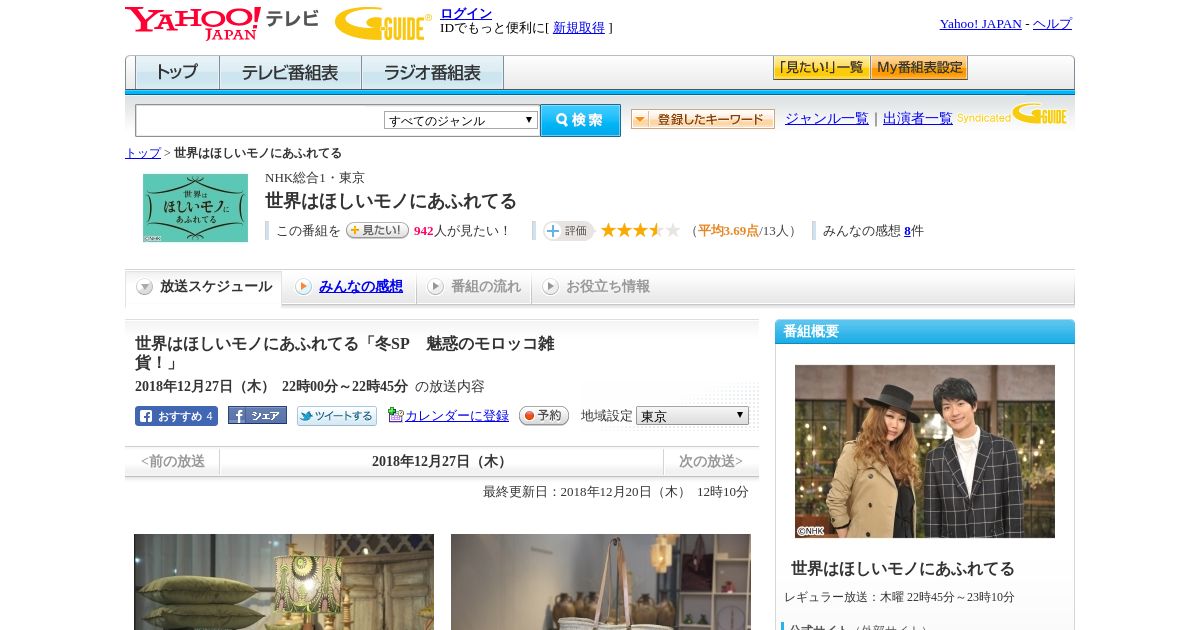Screen dimensions: 1200x630
Task: Select the 番組の流れ tab
Action: [474, 287]
